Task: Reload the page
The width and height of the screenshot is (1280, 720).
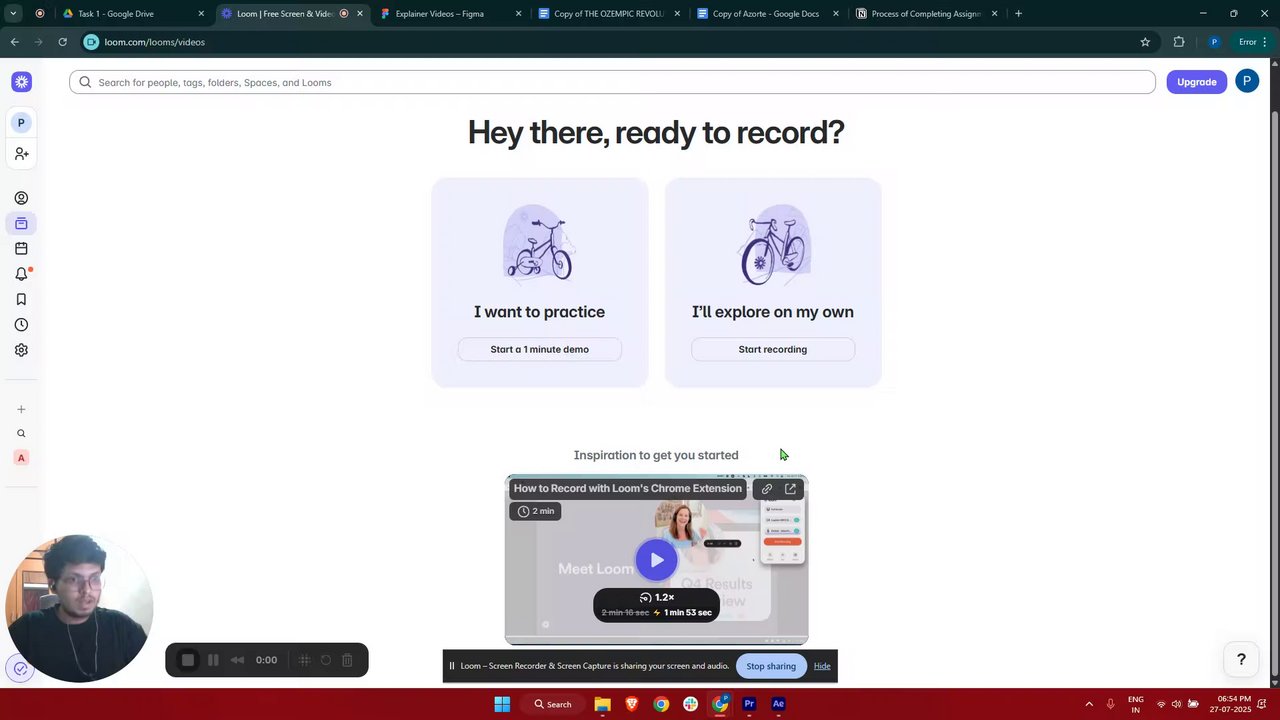Action: (x=62, y=42)
